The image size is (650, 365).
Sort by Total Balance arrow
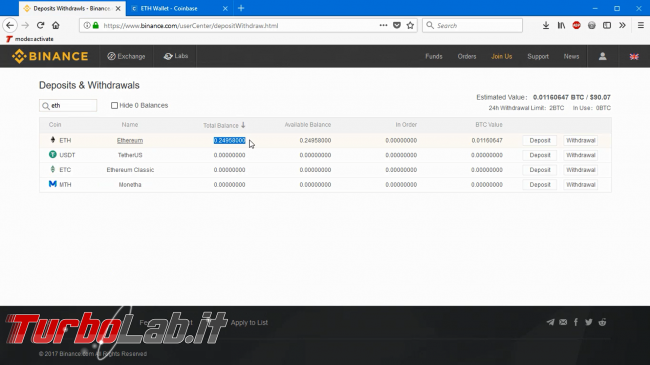(x=243, y=125)
